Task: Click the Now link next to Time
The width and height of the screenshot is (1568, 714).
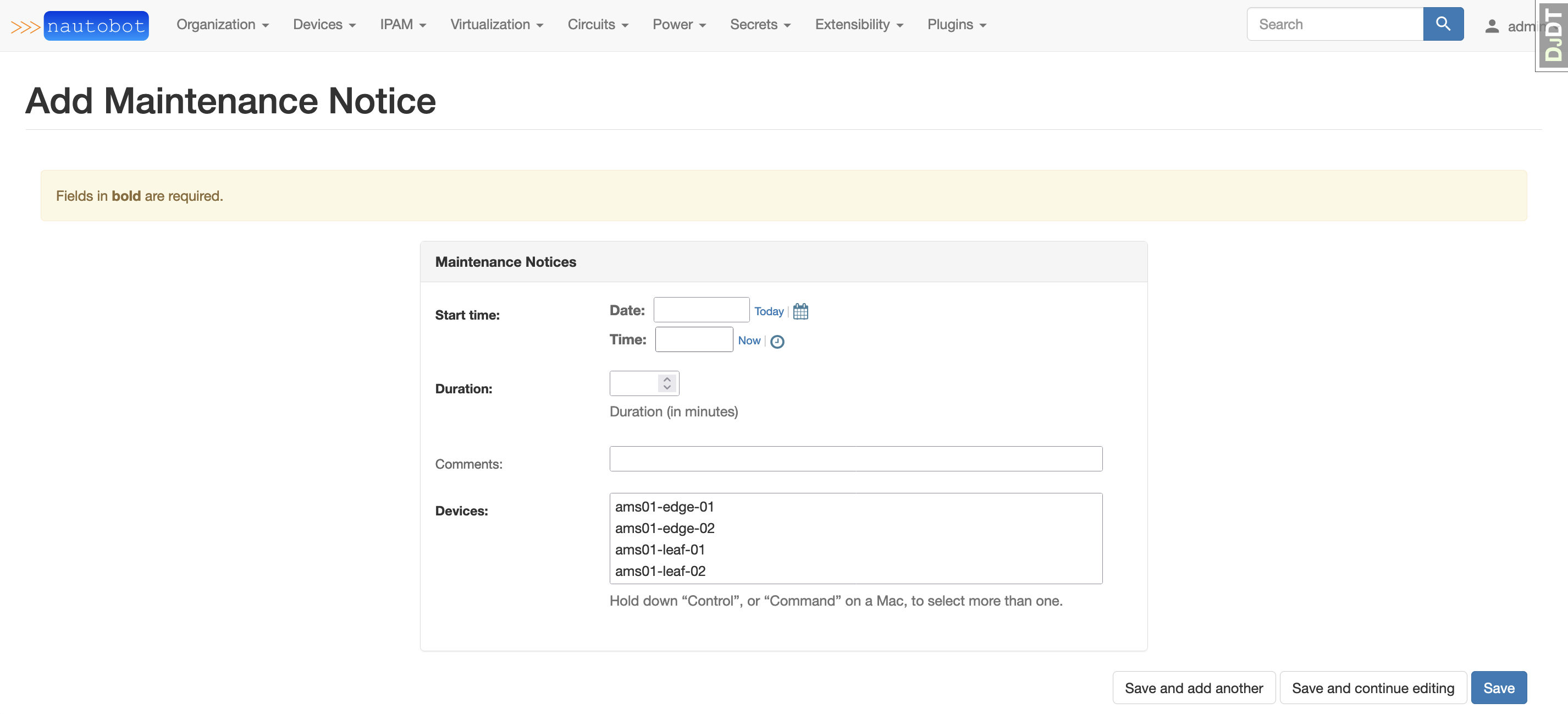Action: [x=749, y=340]
